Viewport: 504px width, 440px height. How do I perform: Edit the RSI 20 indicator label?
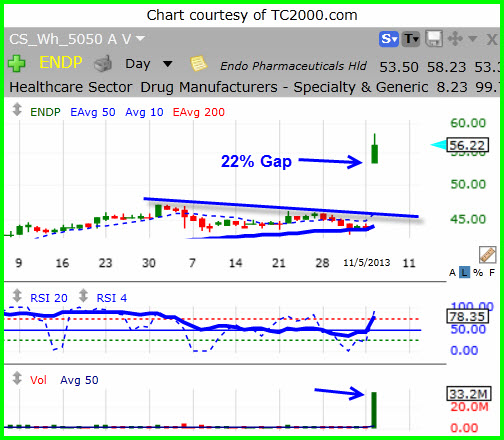pos(49,298)
